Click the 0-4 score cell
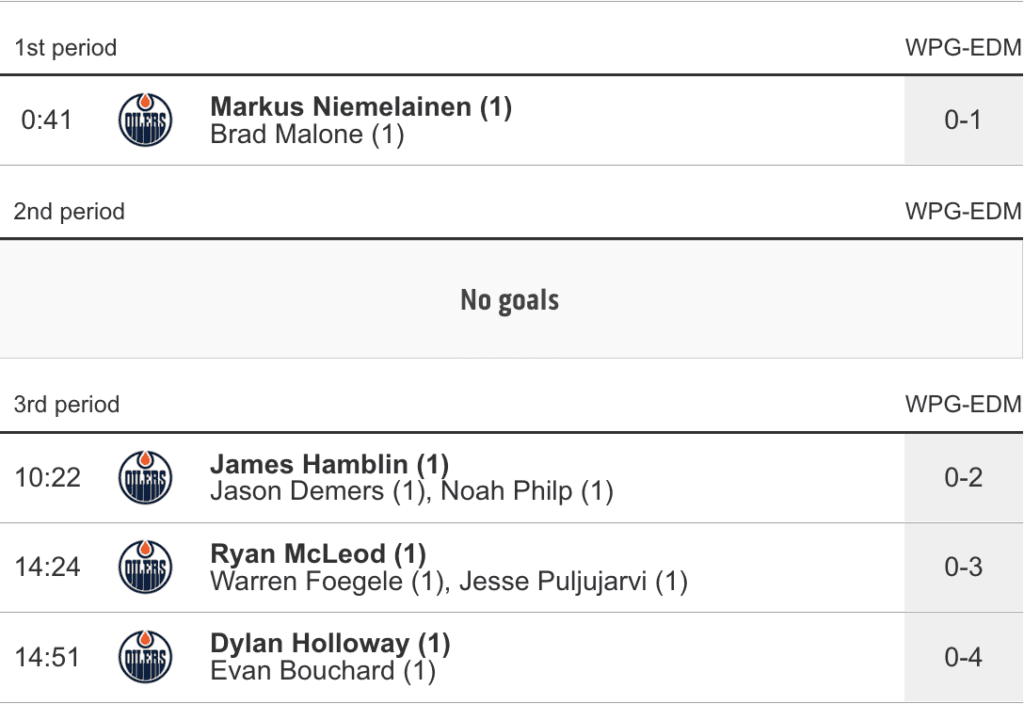 pyautogui.click(x=963, y=658)
